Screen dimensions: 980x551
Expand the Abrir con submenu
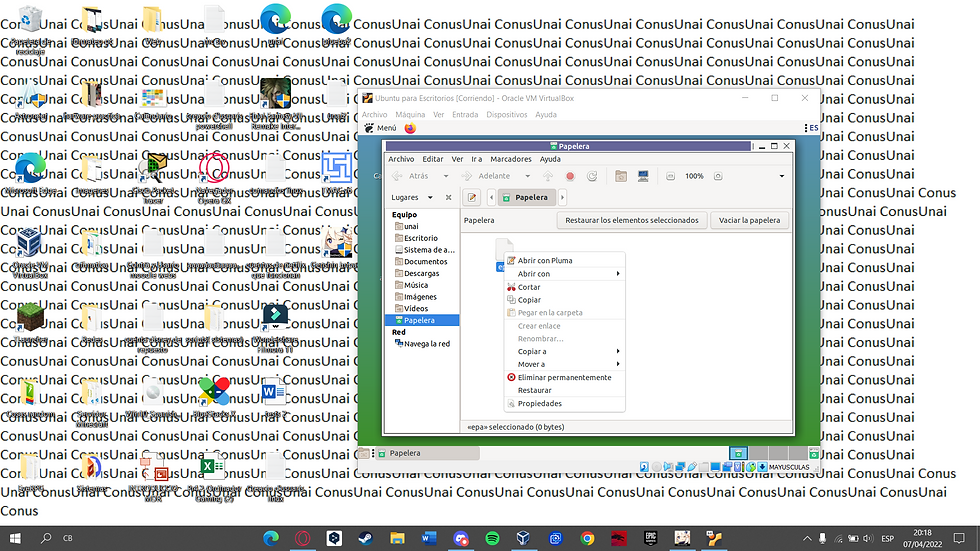click(x=564, y=274)
